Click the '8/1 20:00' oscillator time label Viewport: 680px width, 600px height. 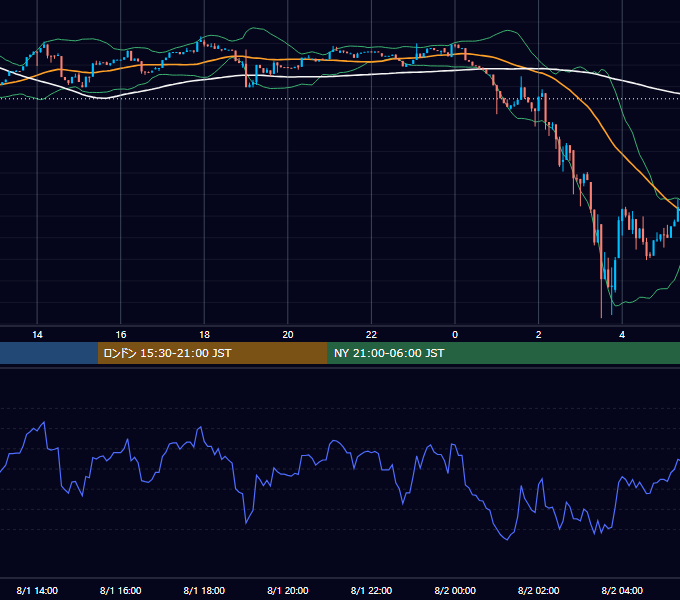(288, 590)
